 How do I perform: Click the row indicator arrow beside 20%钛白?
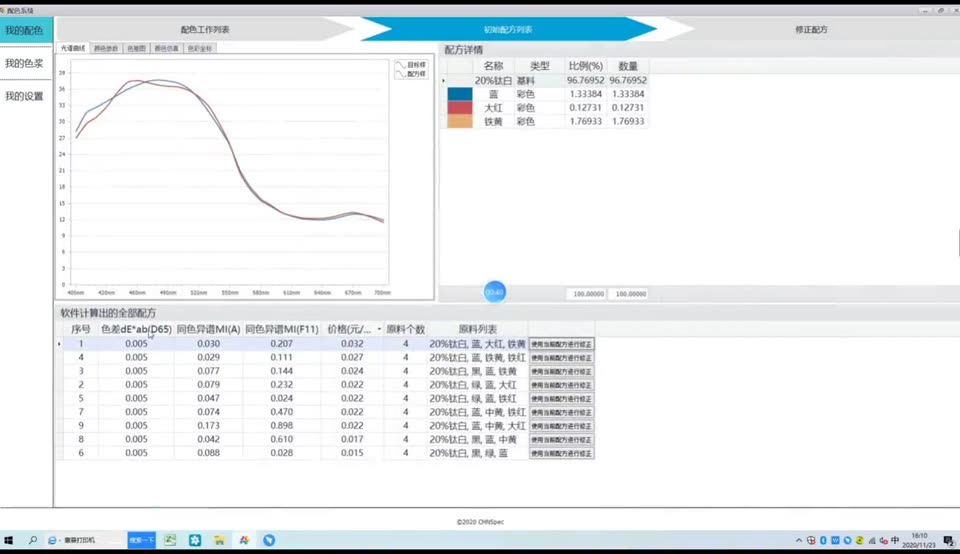click(x=444, y=80)
